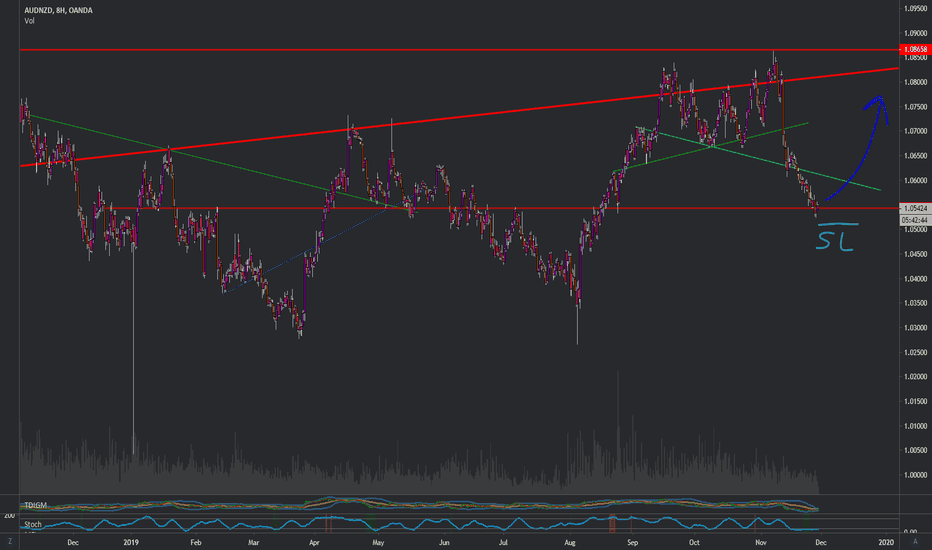Click the Z timezone button at bottom-left
932x550 pixels.
tap(9, 540)
